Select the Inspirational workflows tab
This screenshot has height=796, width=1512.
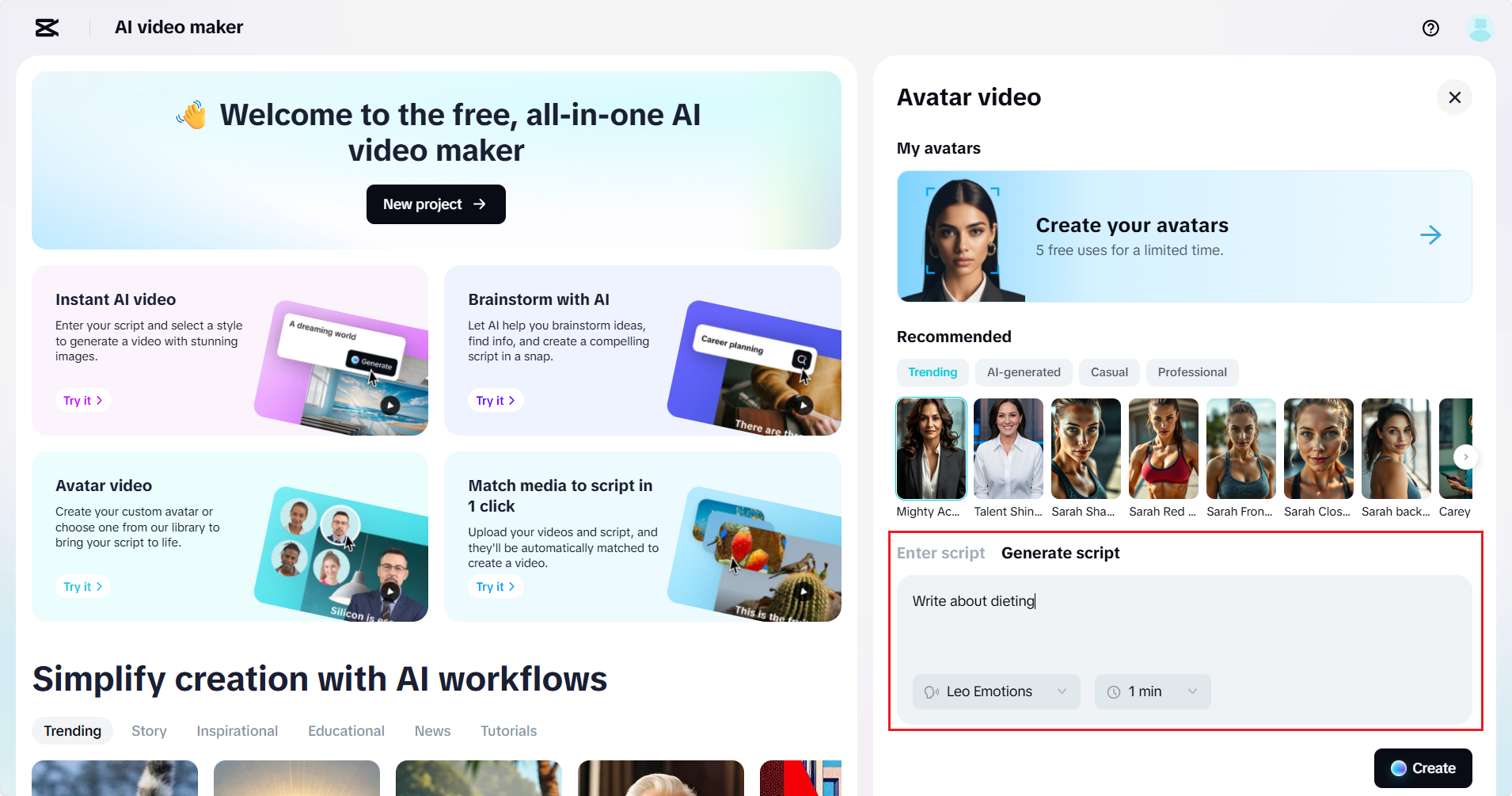click(237, 731)
